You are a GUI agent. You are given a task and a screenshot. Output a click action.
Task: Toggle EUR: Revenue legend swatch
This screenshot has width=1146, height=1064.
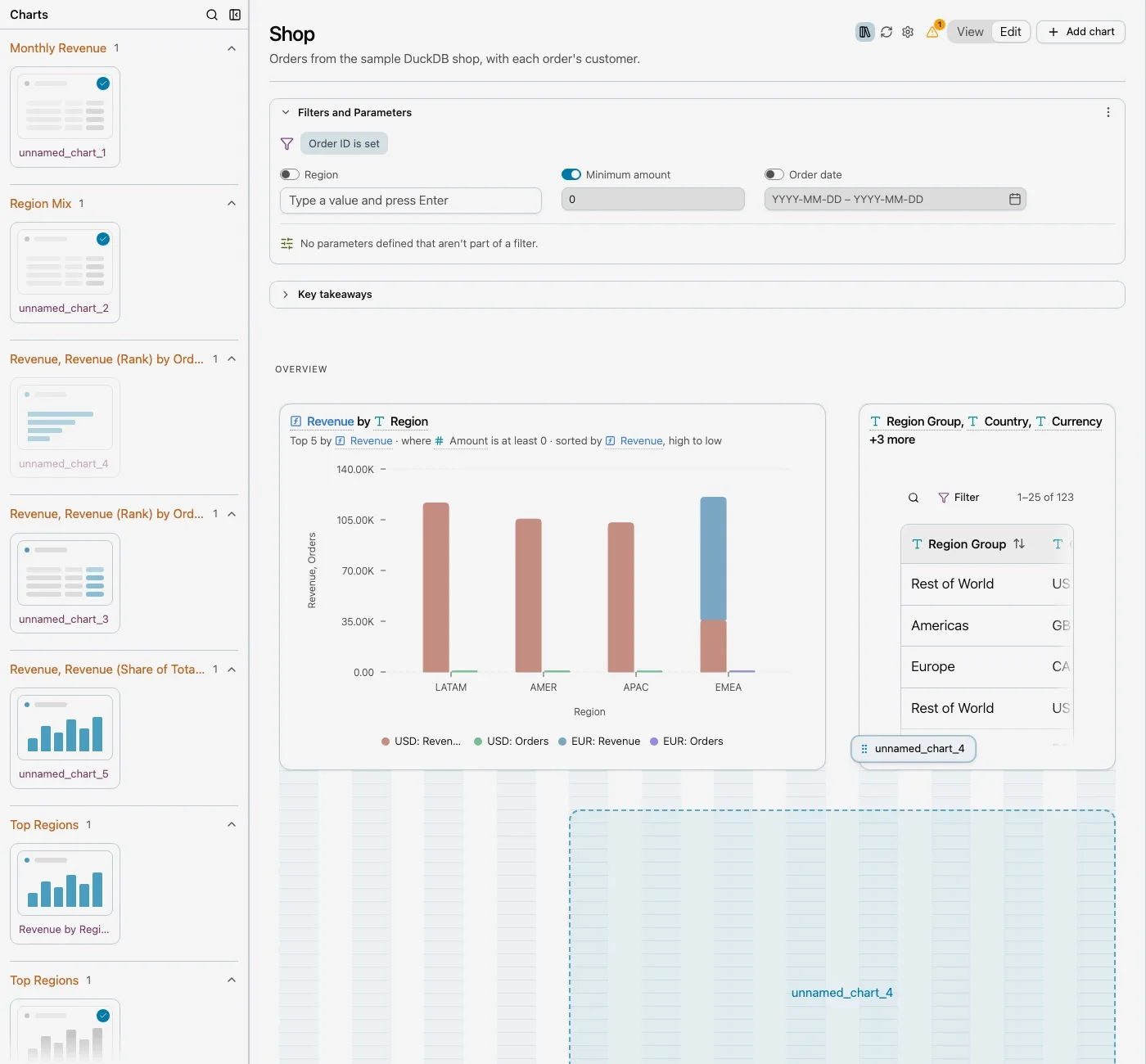(x=562, y=742)
